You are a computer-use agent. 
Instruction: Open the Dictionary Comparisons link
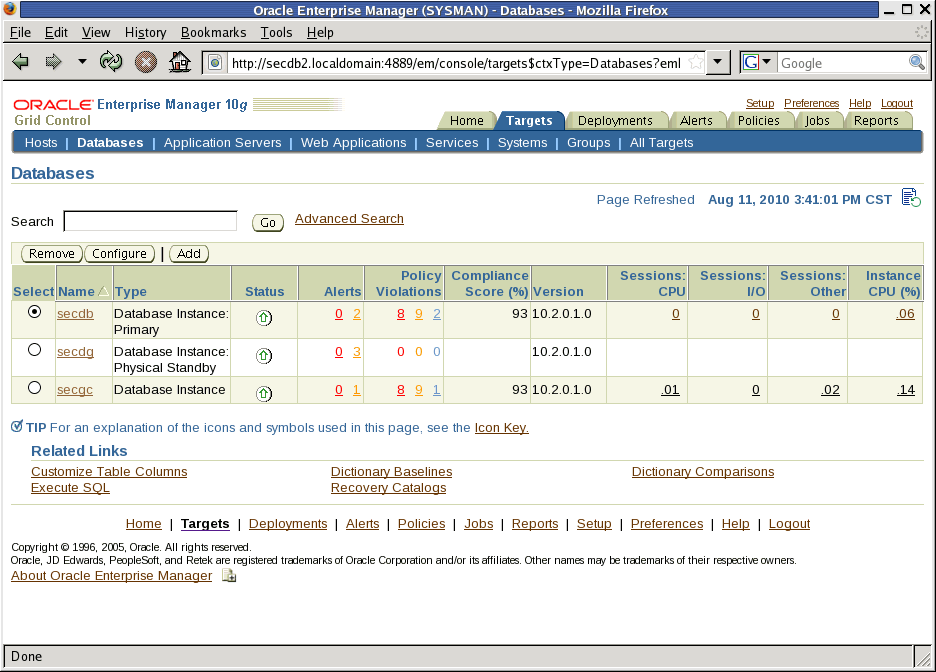click(x=703, y=471)
